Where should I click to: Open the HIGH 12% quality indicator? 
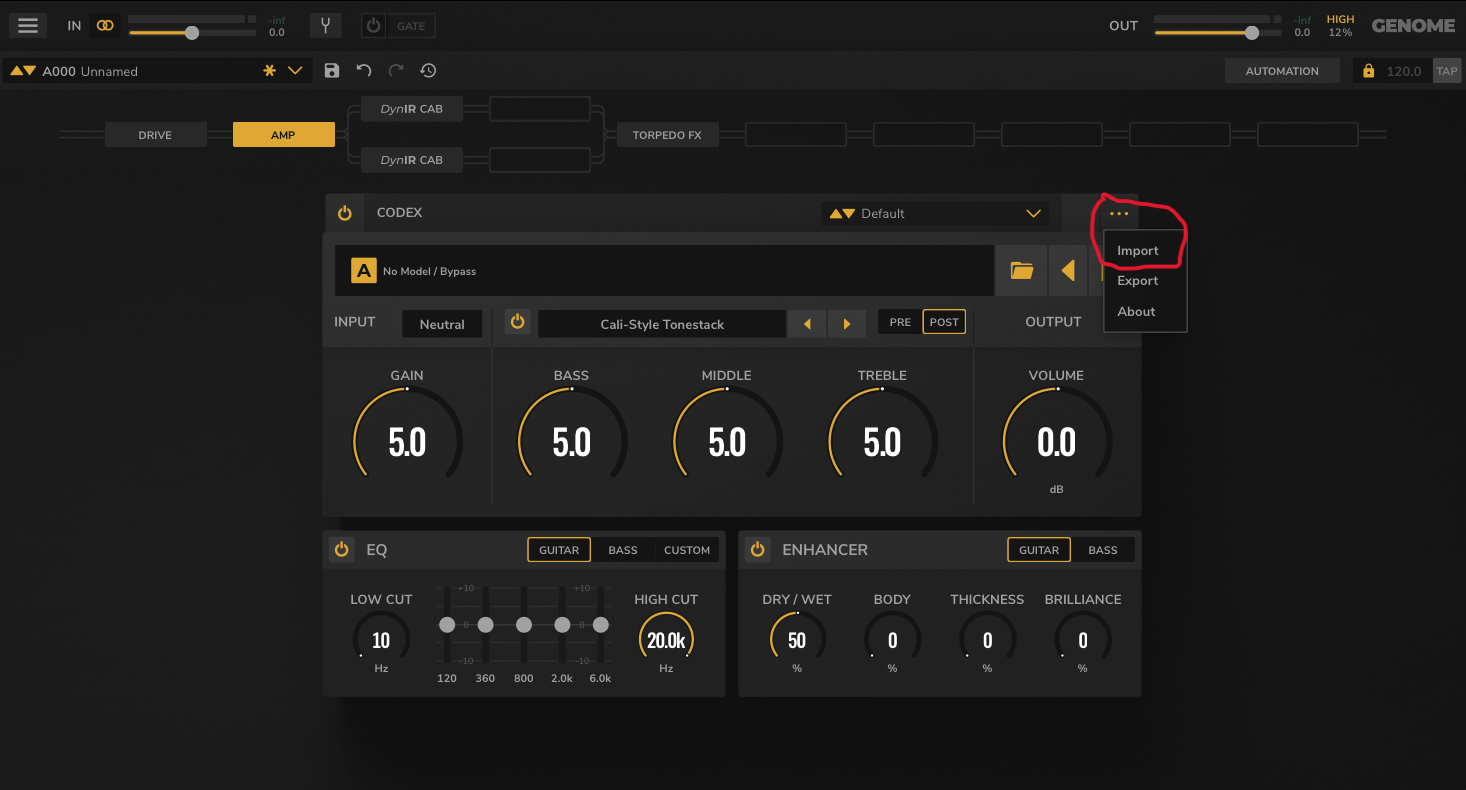click(x=1340, y=26)
